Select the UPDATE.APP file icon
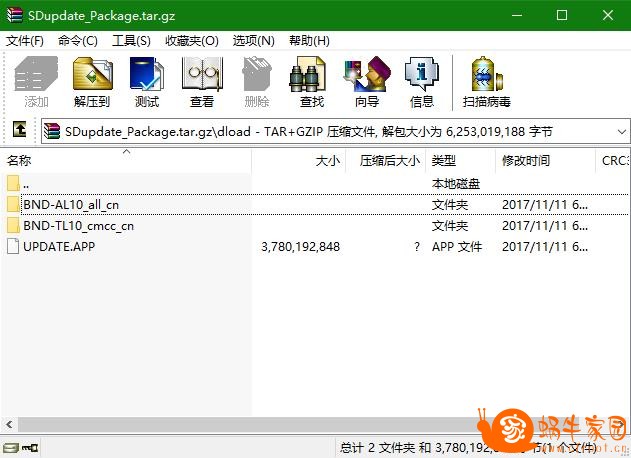 (x=13, y=246)
